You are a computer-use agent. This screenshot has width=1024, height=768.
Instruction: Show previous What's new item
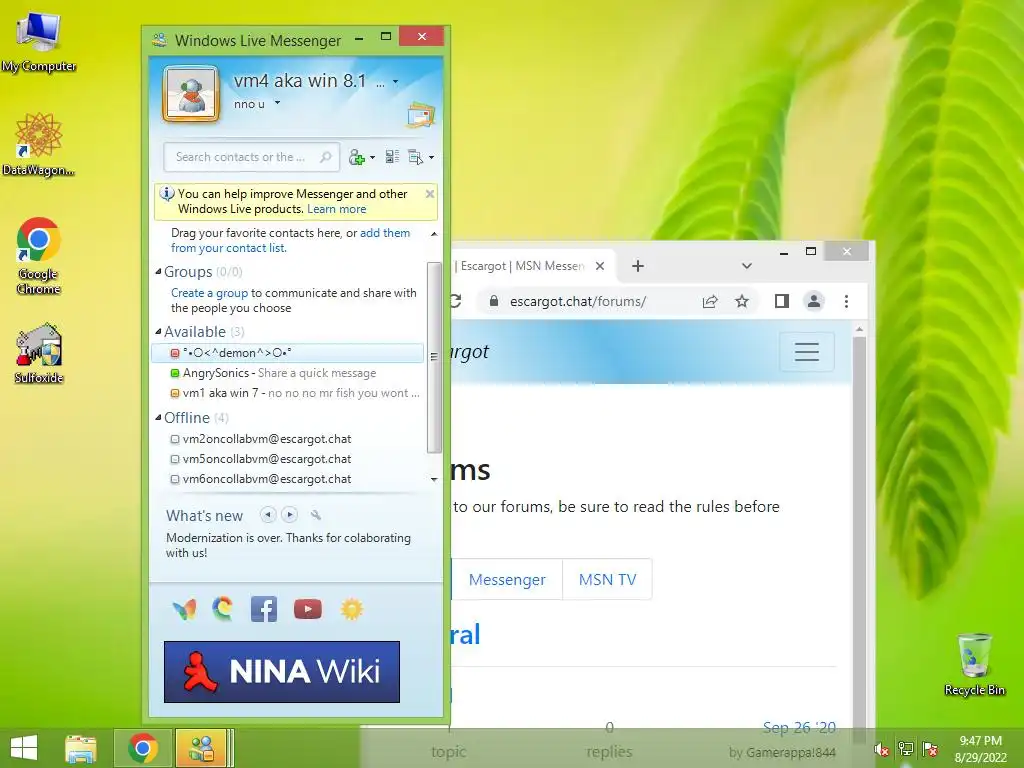(x=268, y=515)
